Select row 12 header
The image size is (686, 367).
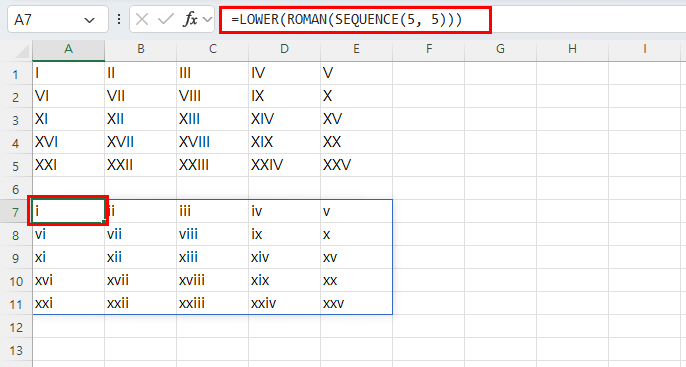[16, 327]
